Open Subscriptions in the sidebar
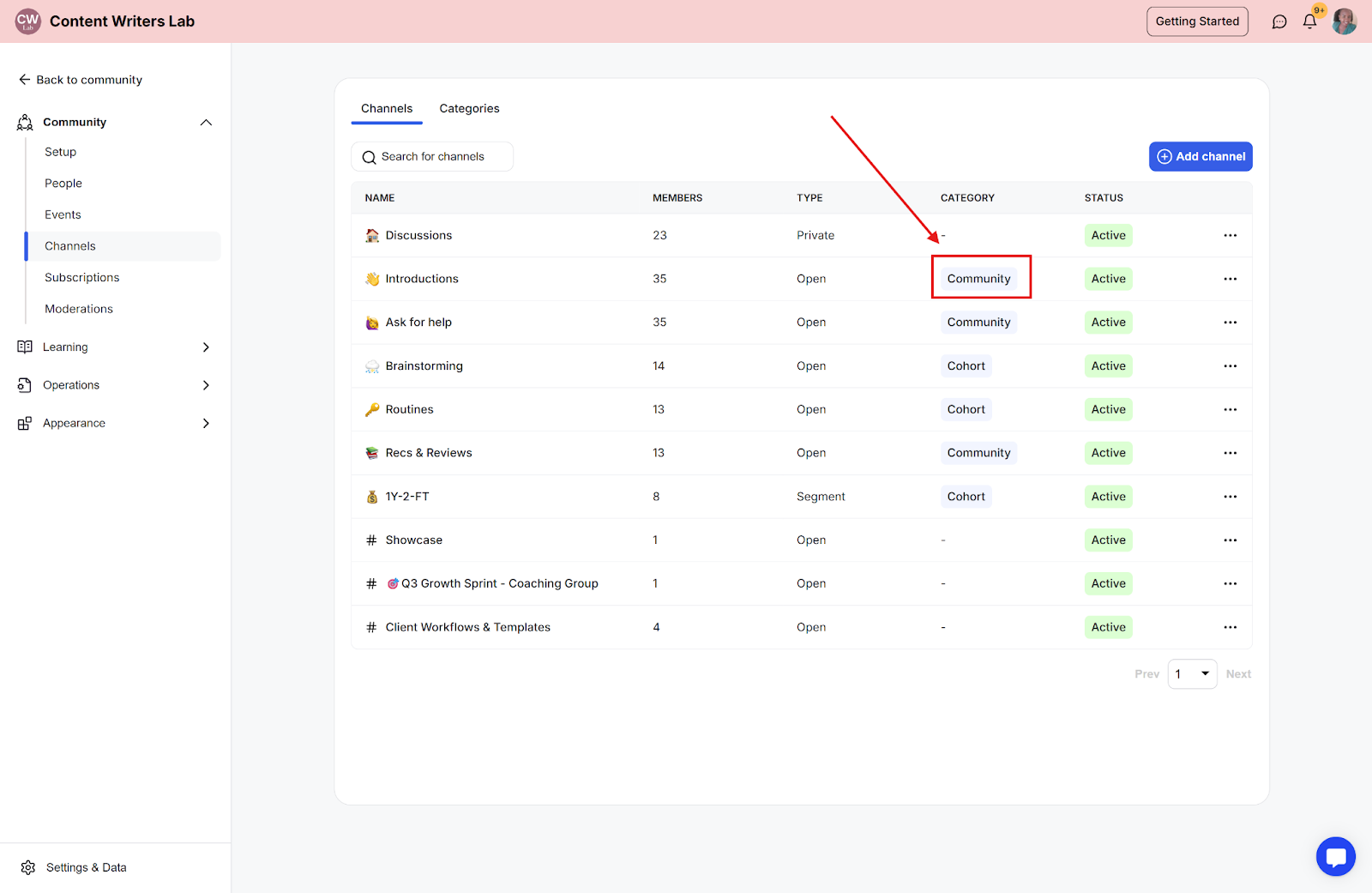 tap(82, 278)
